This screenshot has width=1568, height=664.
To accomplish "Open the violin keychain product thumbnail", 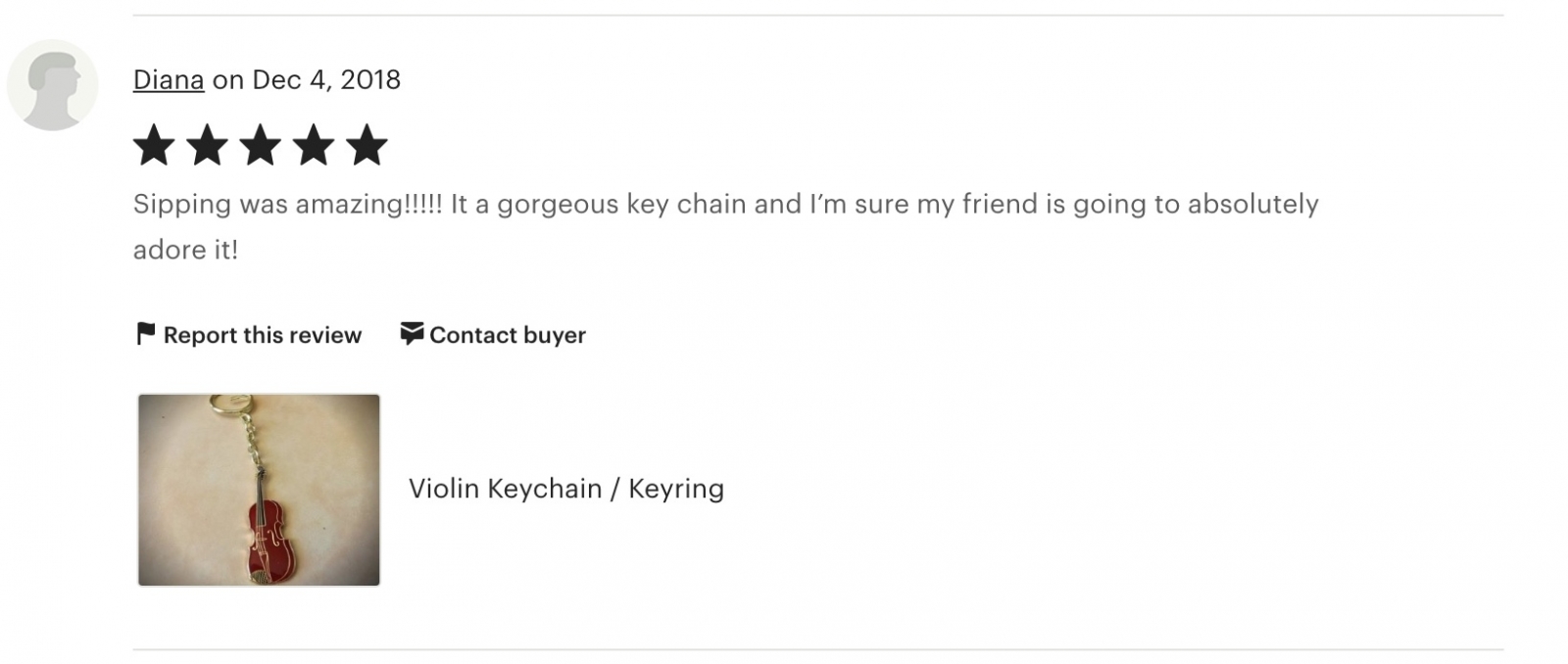I will click(x=259, y=490).
